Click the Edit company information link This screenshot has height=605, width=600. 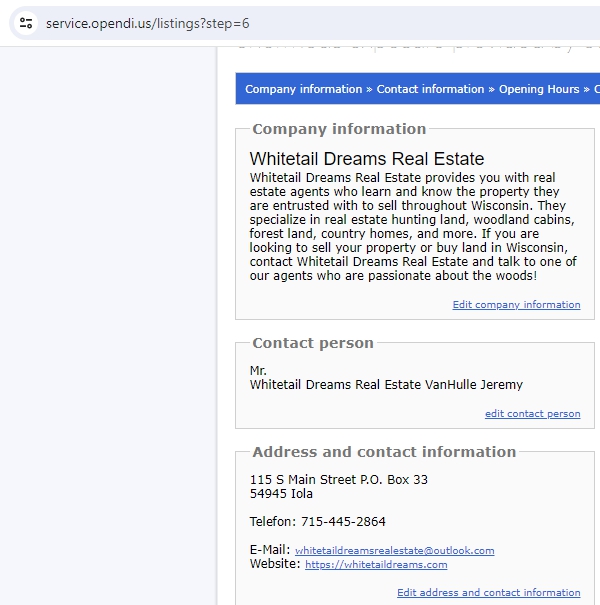pos(516,305)
